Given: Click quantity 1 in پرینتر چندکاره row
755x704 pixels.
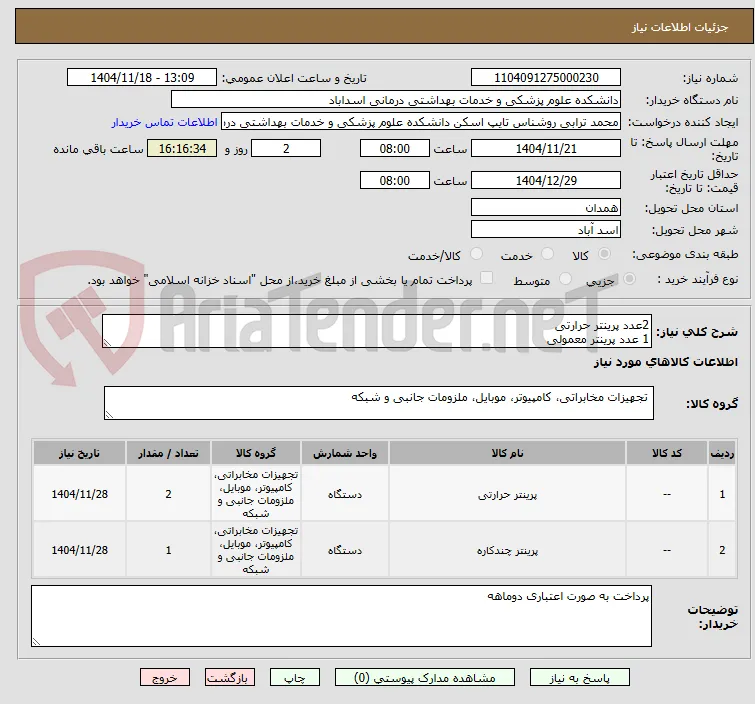Looking at the screenshot, I should [169, 550].
